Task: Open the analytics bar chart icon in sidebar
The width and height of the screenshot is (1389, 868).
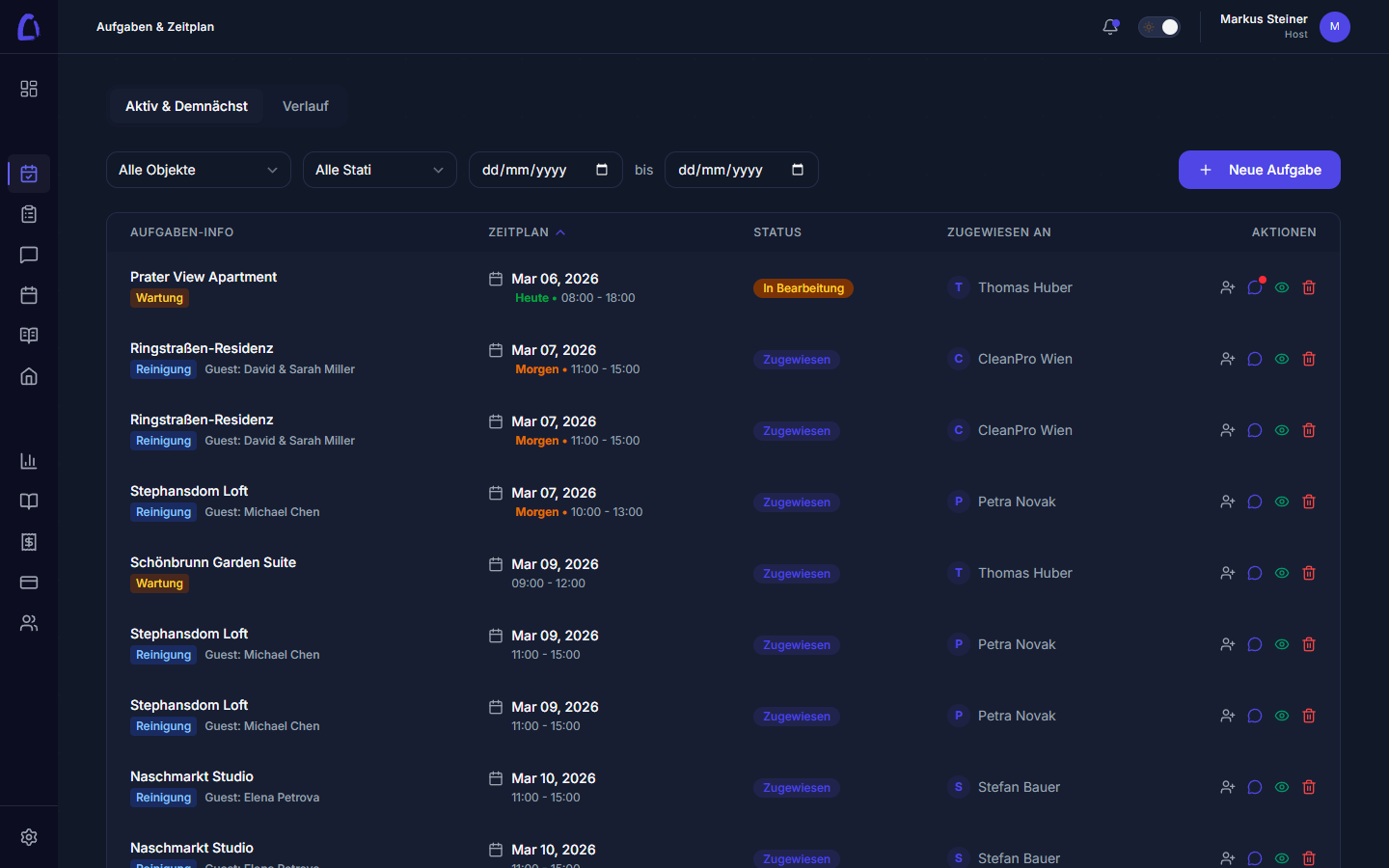Action: pos(29,461)
